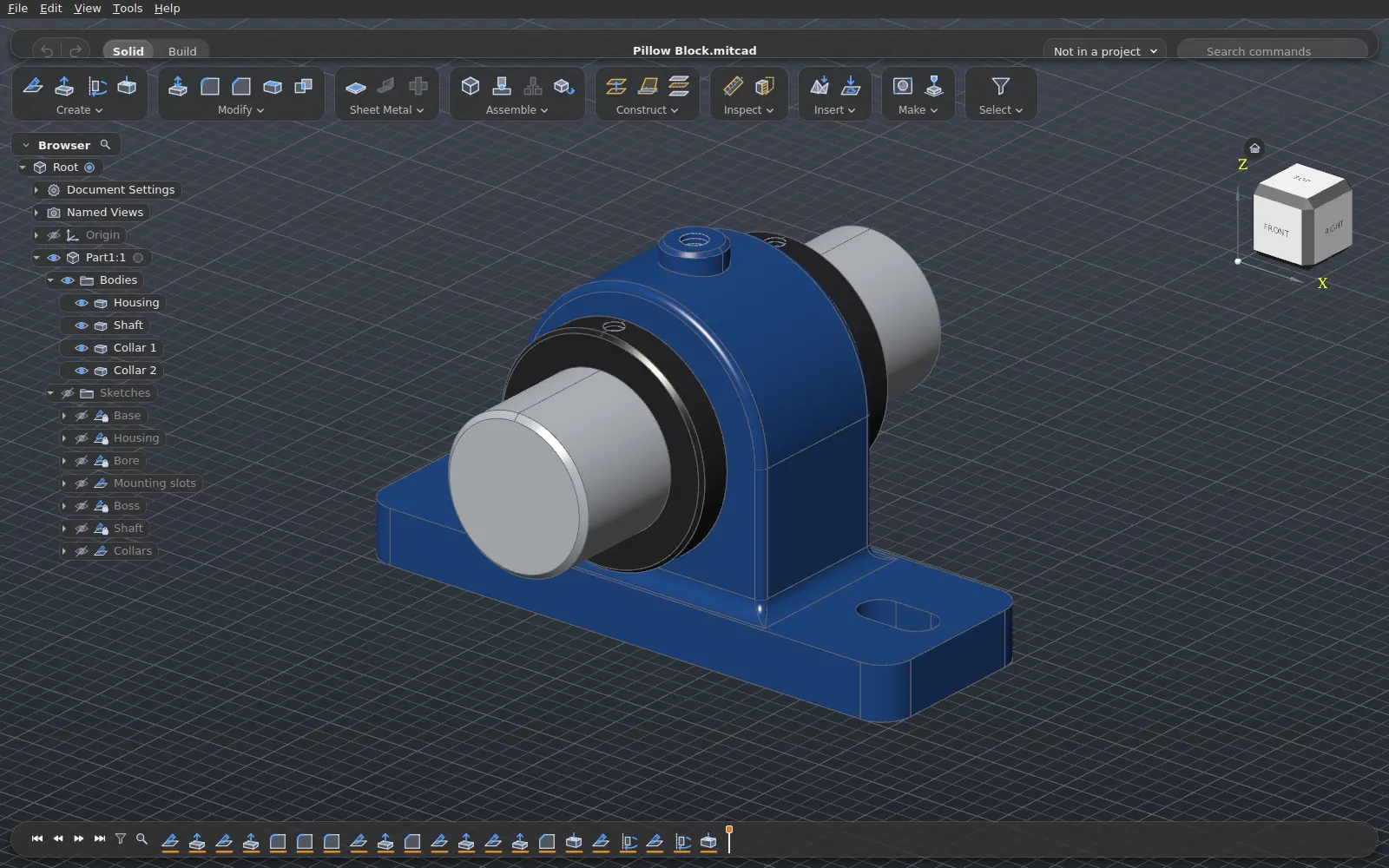Viewport: 1389px width, 868px height.
Task: Open the Construct dropdown menu
Action: pos(647,110)
